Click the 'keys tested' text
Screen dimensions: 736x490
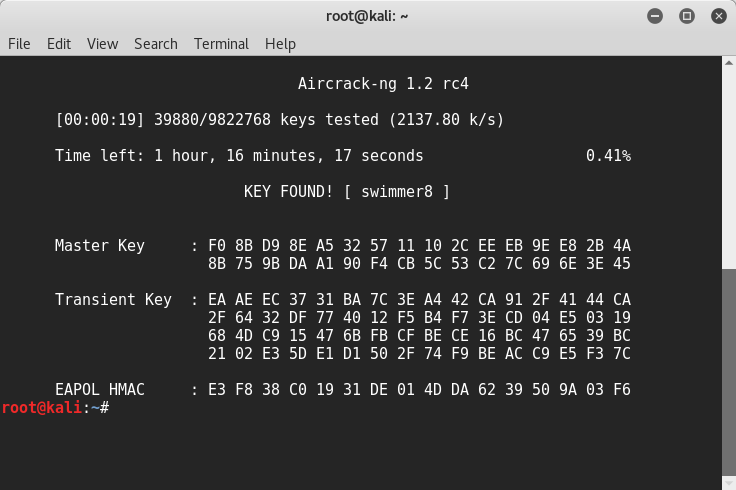(x=330, y=120)
